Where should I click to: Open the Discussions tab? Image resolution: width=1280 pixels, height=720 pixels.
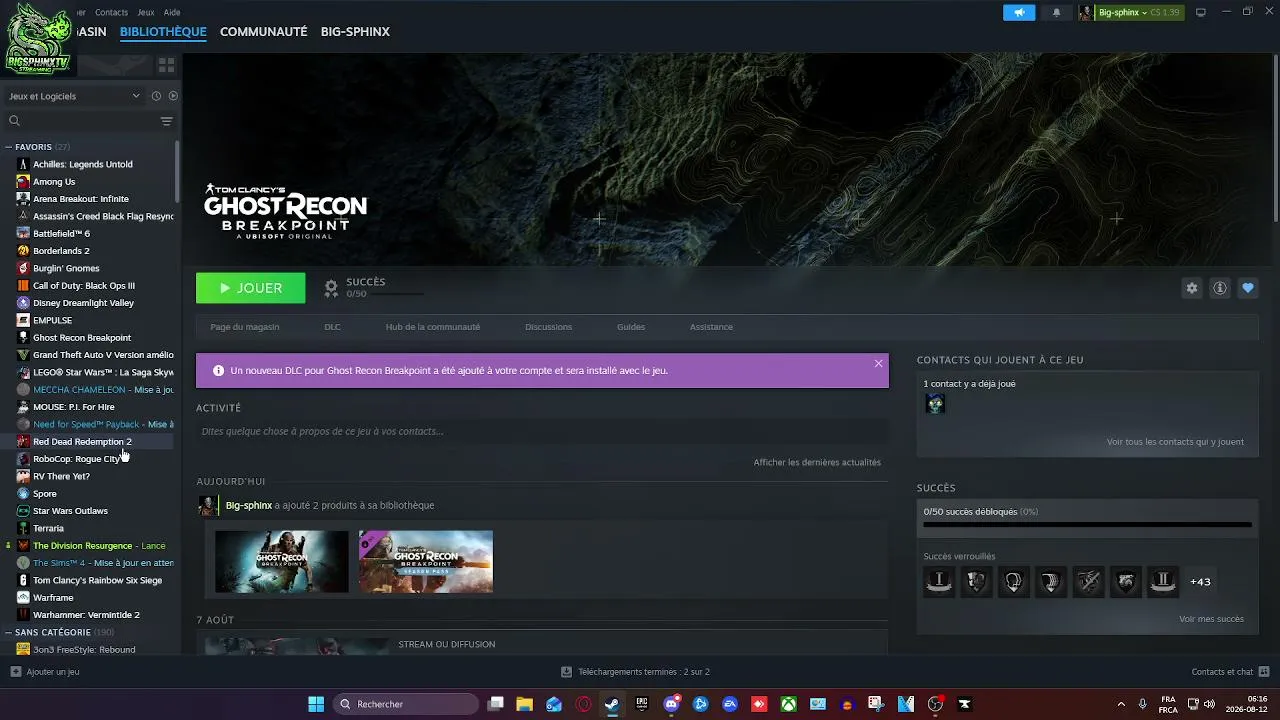click(x=548, y=327)
